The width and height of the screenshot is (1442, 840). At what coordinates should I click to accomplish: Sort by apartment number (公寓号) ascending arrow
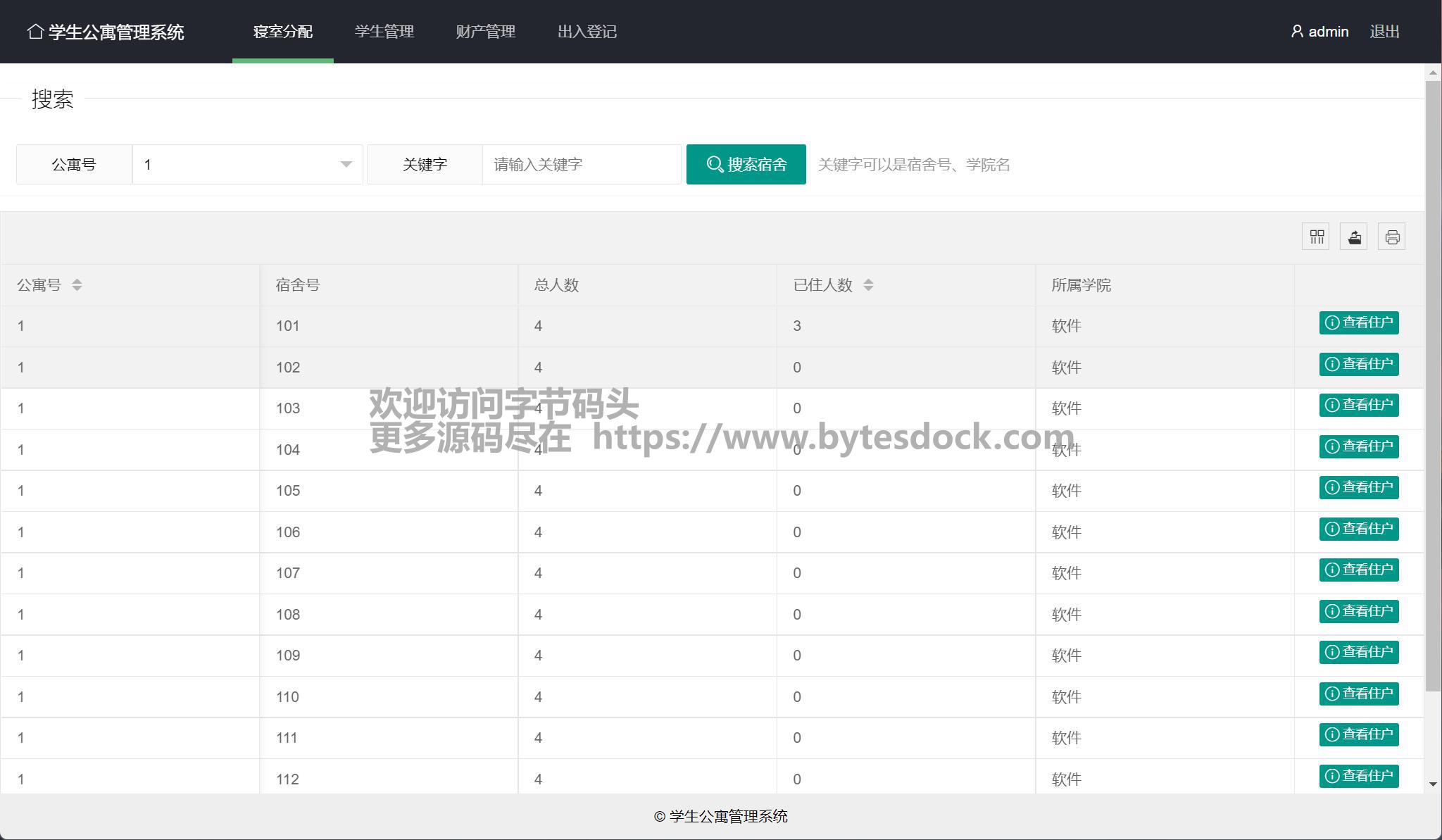pyautogui.click(x=77, y=281)
